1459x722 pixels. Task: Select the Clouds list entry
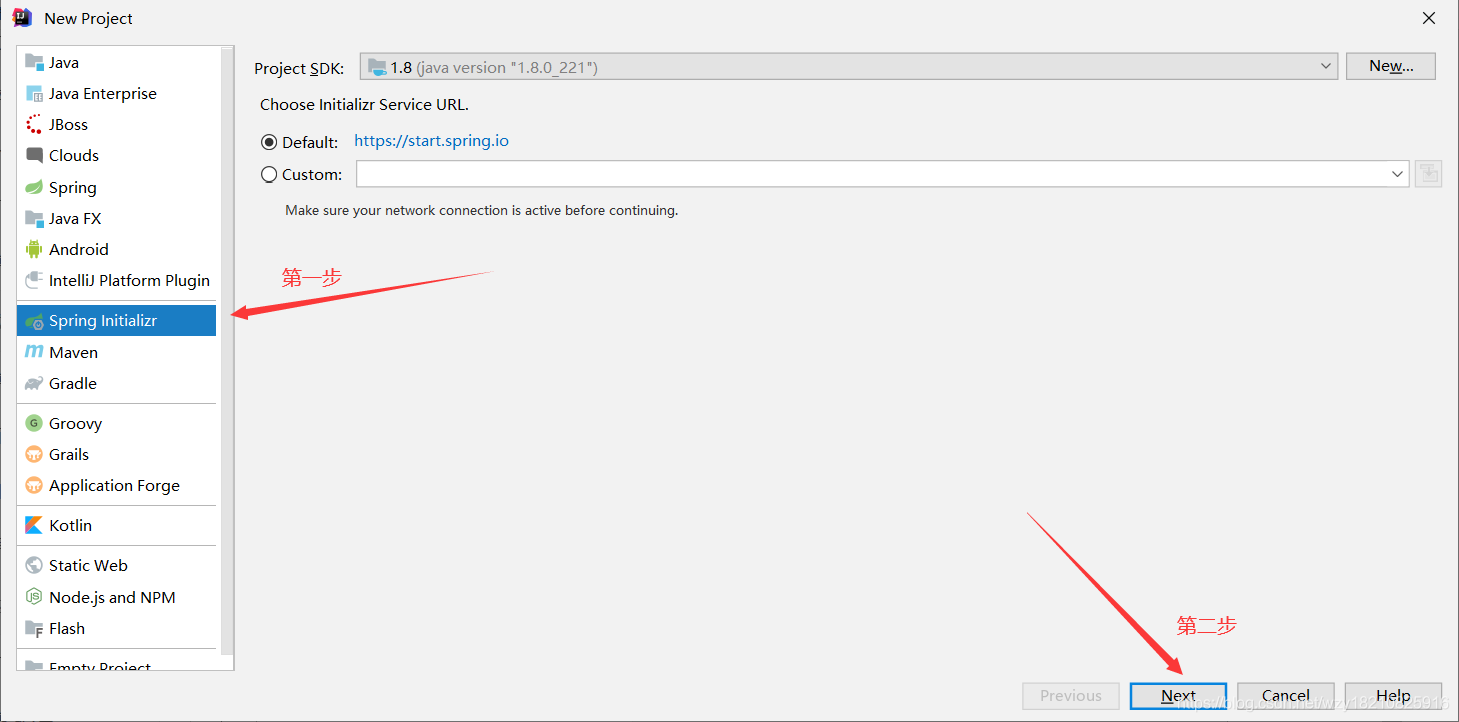coord(116,155)
